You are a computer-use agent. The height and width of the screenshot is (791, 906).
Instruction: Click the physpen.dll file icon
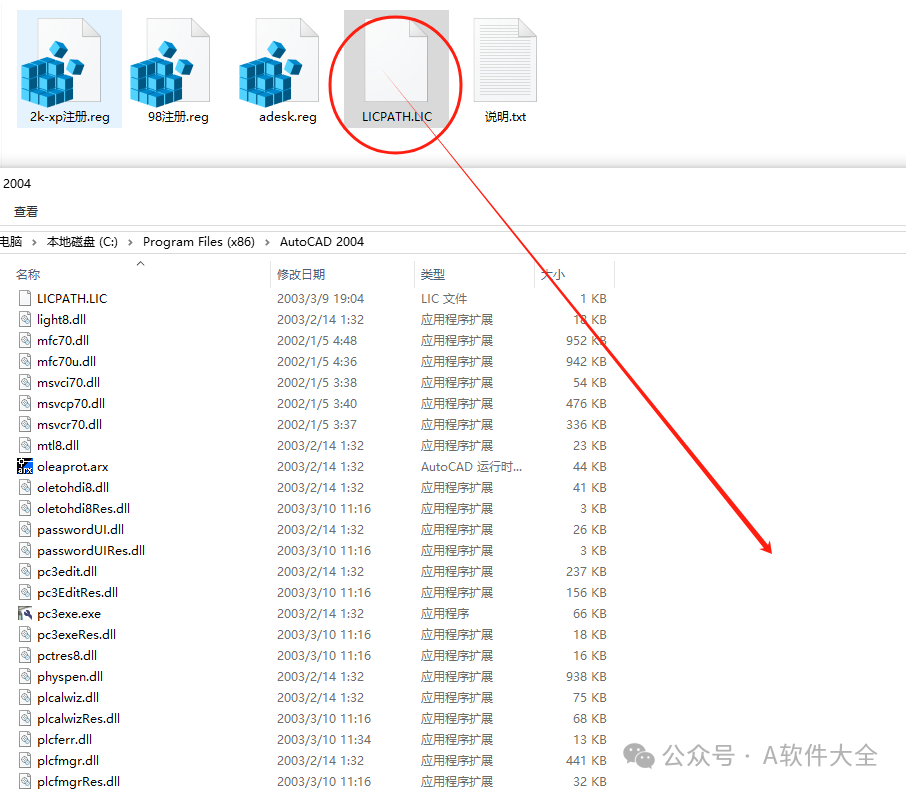25,676
